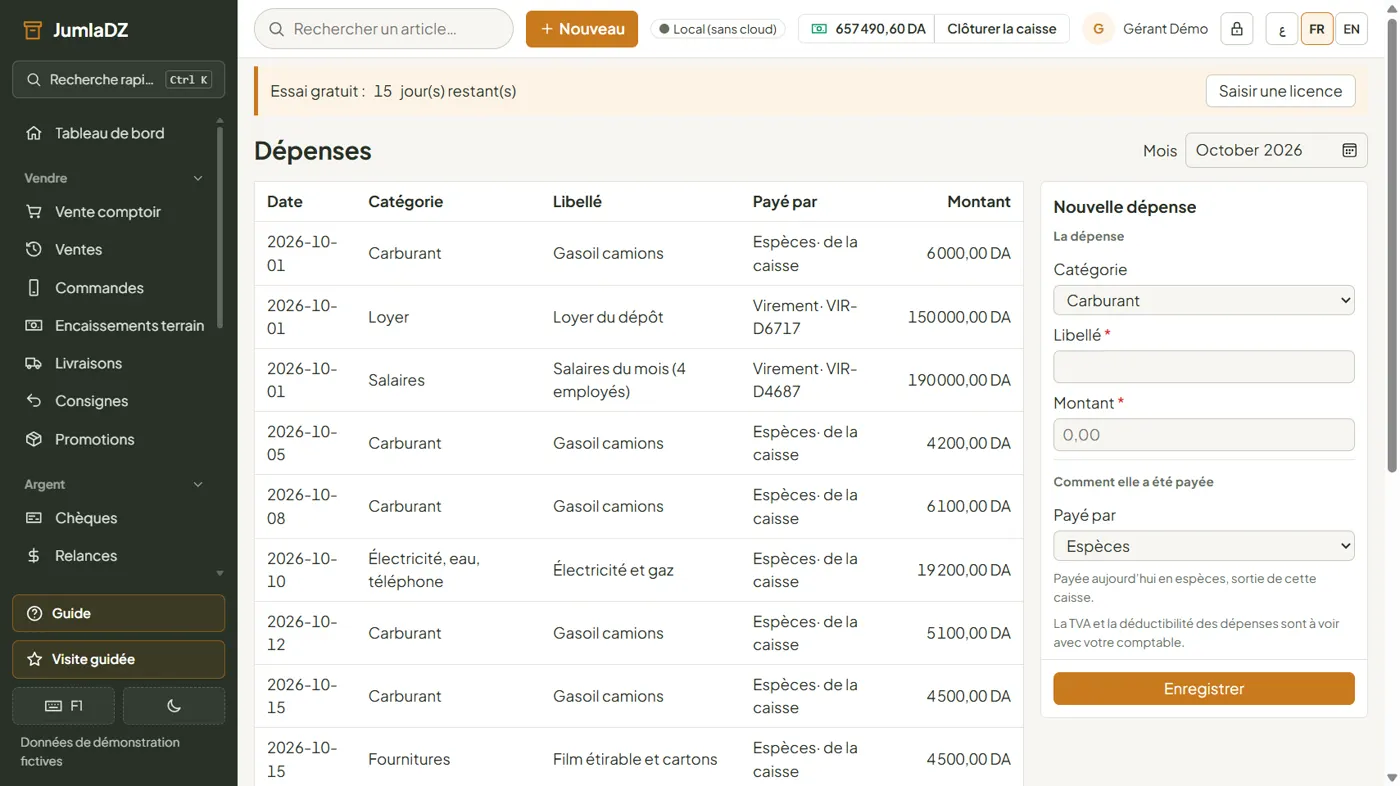Open the Payé par dropdown
Viewport: 1400px width, 786px height.
1204,546
